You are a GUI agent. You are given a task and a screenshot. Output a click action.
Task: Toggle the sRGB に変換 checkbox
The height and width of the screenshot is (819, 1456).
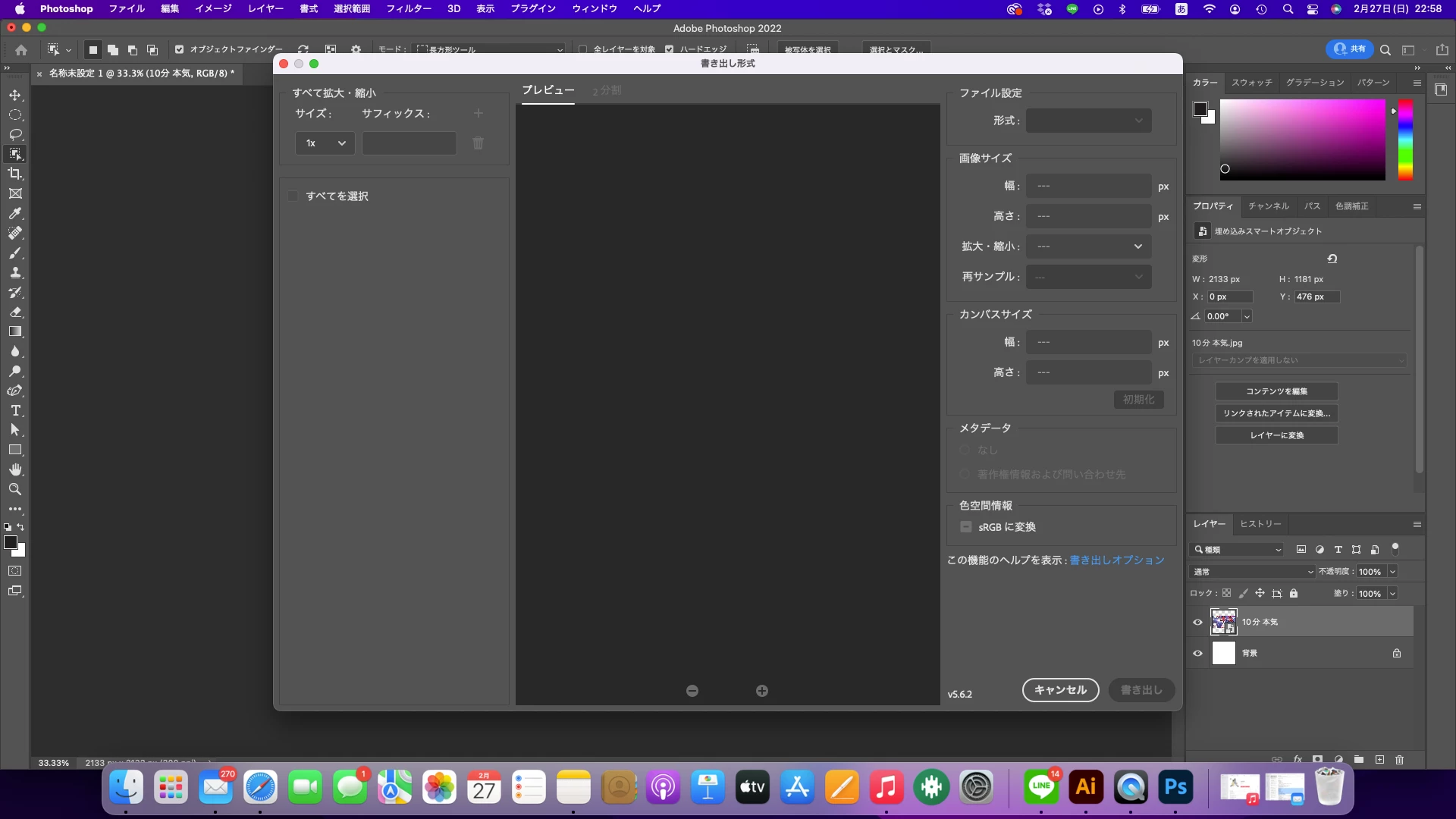[x=966, y=527]
